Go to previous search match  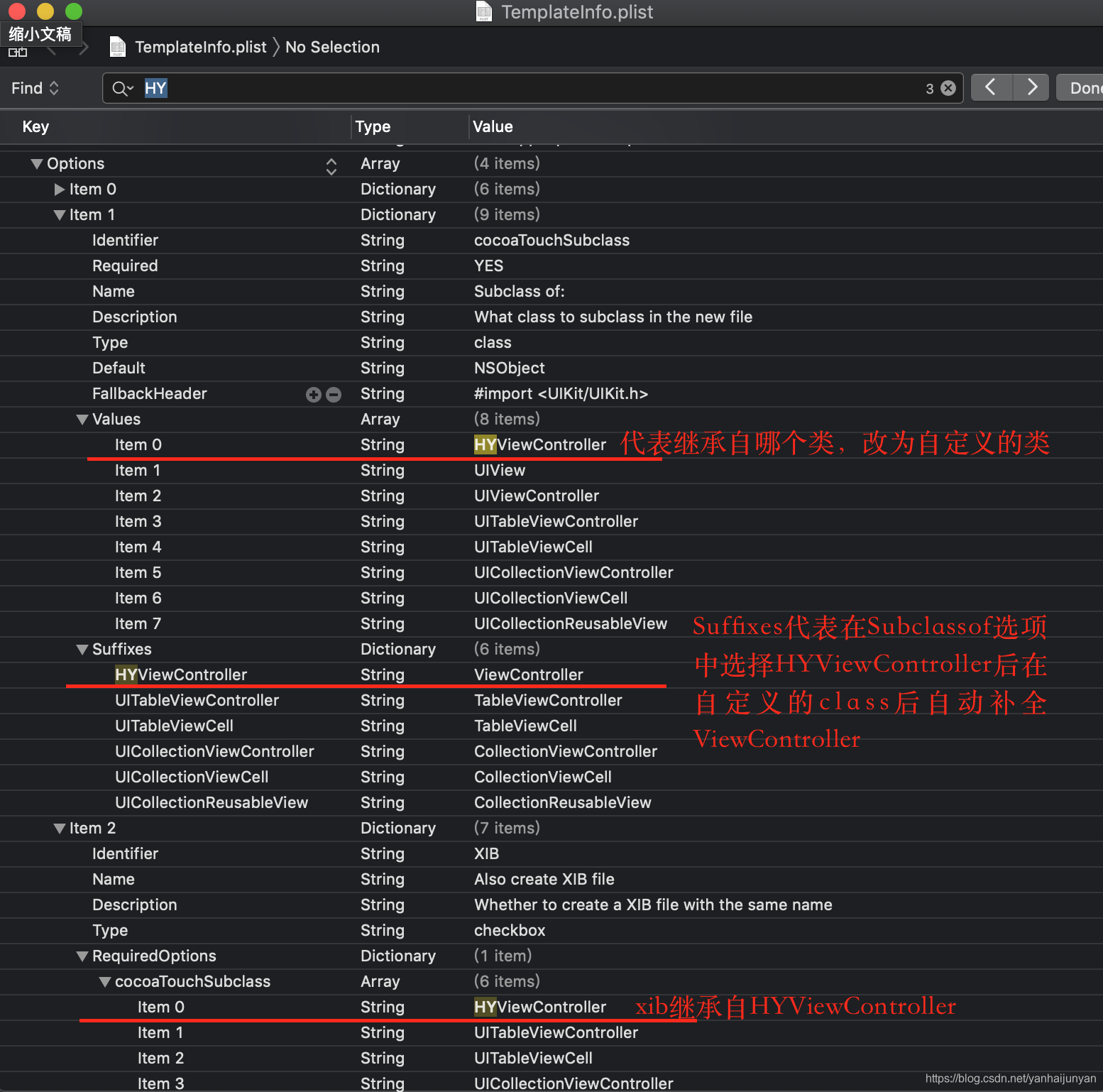(991, 87)
